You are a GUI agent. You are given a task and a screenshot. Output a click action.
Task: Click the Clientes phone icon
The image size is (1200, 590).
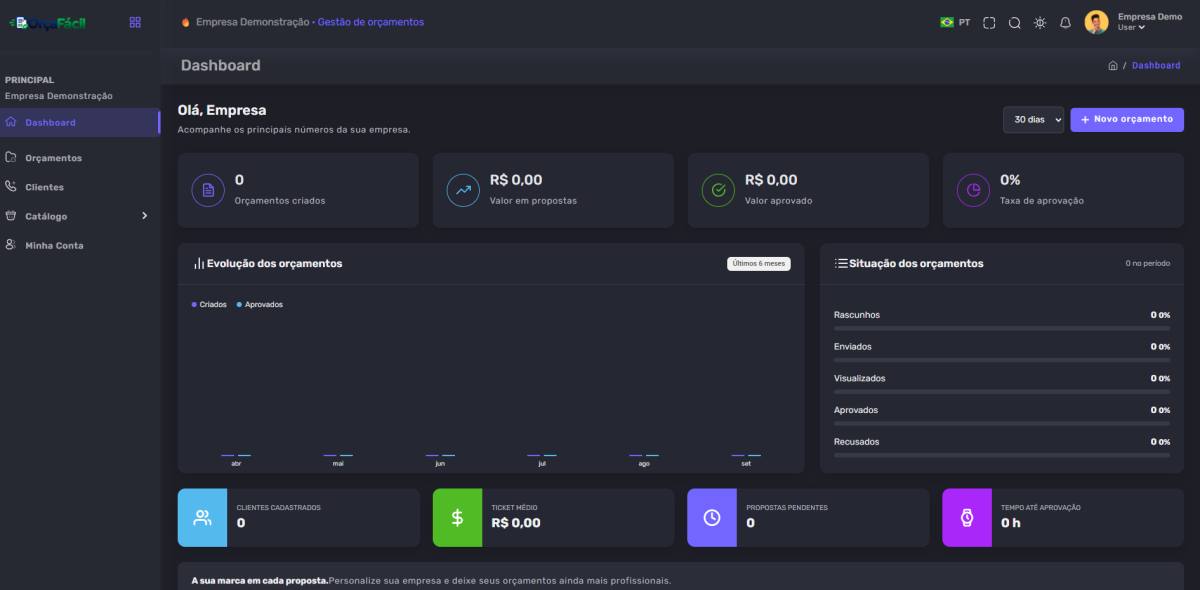pyautogui.click(x=11, y=186)
